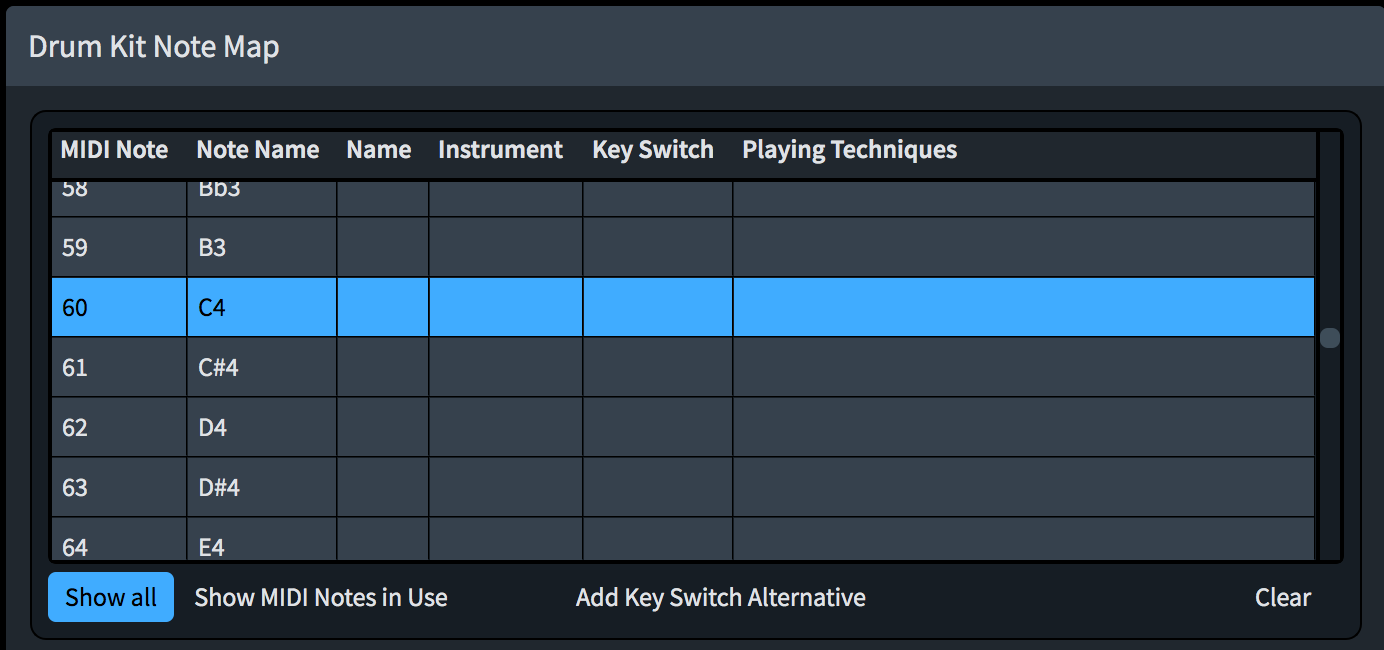Image resolution: width=1384 pixels, height=650 pixels.
Task: Click Add Key Switch Alternative
Action: click(x=721, y=597)
